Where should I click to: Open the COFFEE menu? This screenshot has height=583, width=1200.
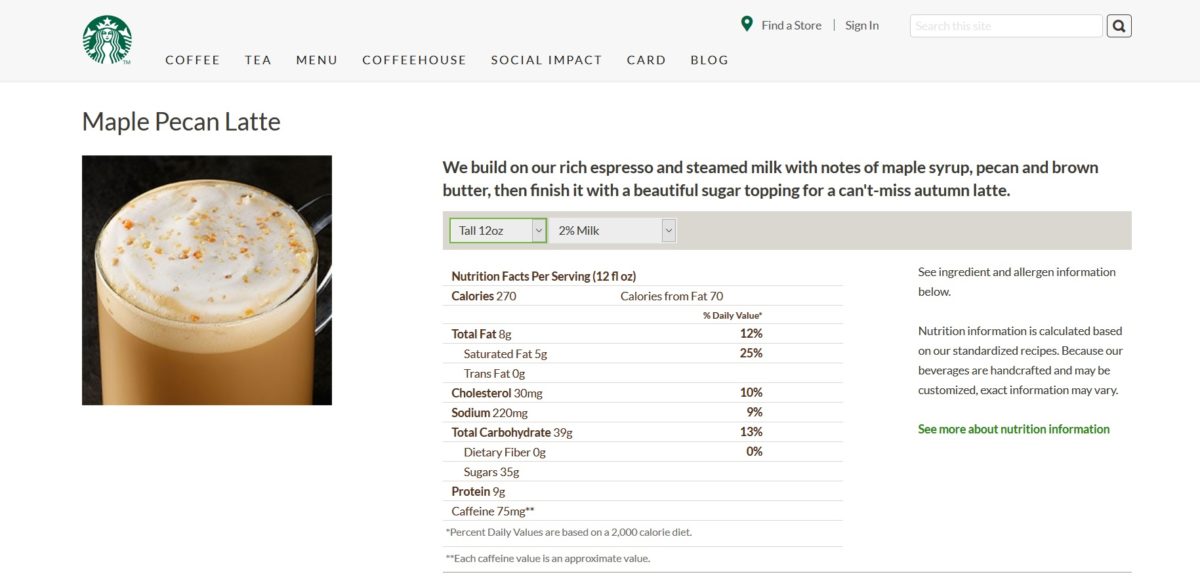coord(192,60)
